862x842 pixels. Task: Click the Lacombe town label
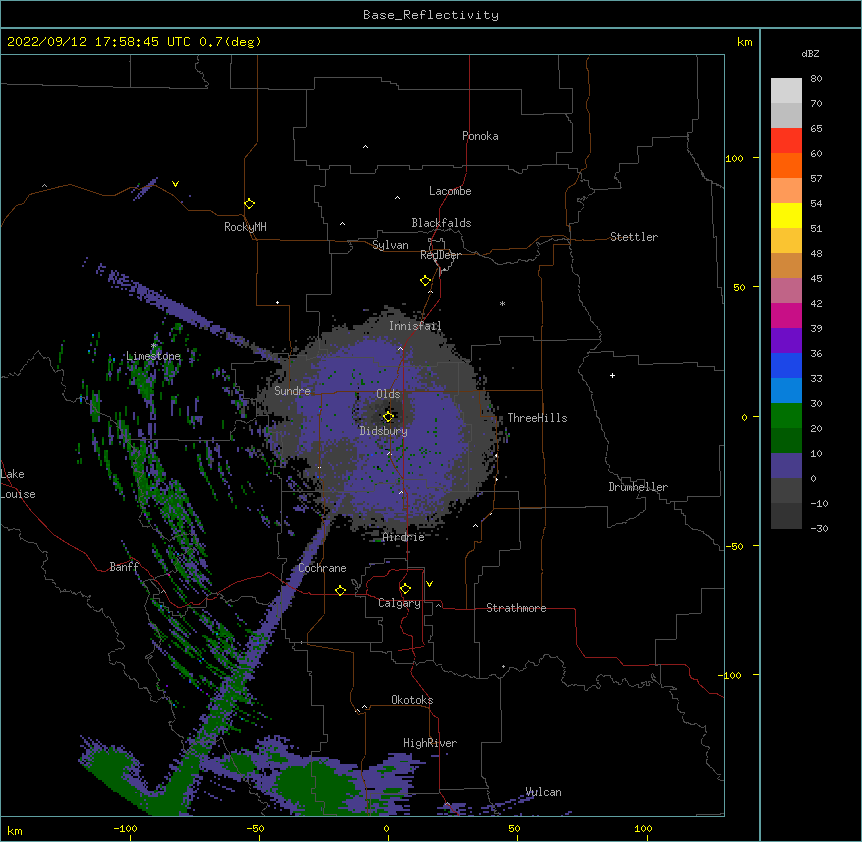pos(450,191)
